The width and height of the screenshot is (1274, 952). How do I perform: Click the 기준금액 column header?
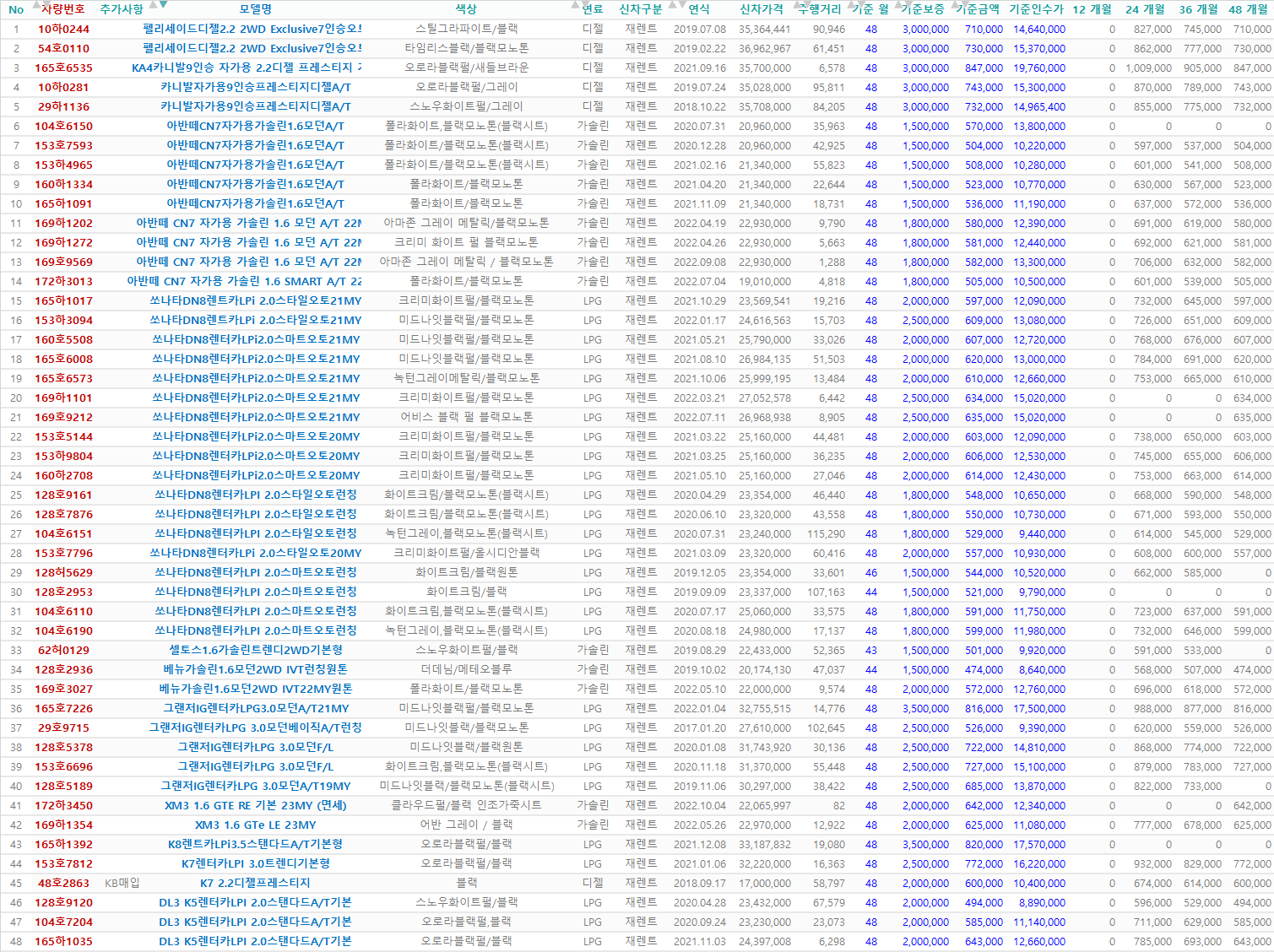978,9
